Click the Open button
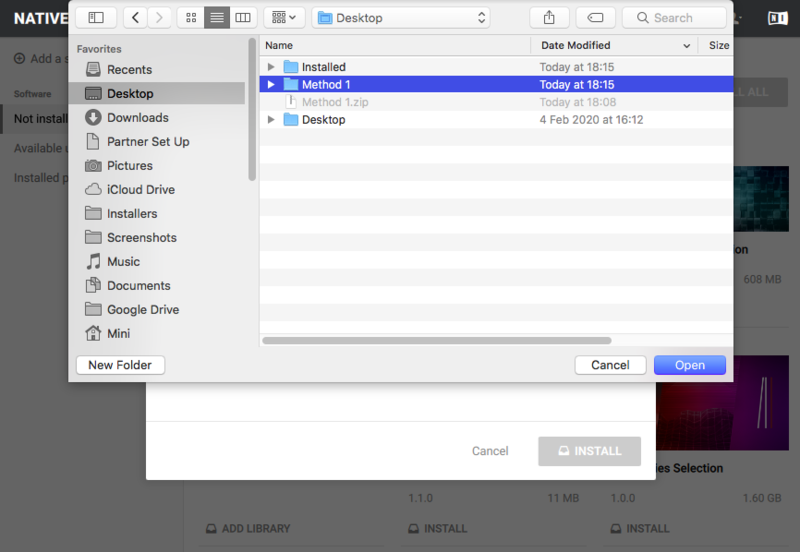This screenshot has height=552, width=800. tap(690, 365)
